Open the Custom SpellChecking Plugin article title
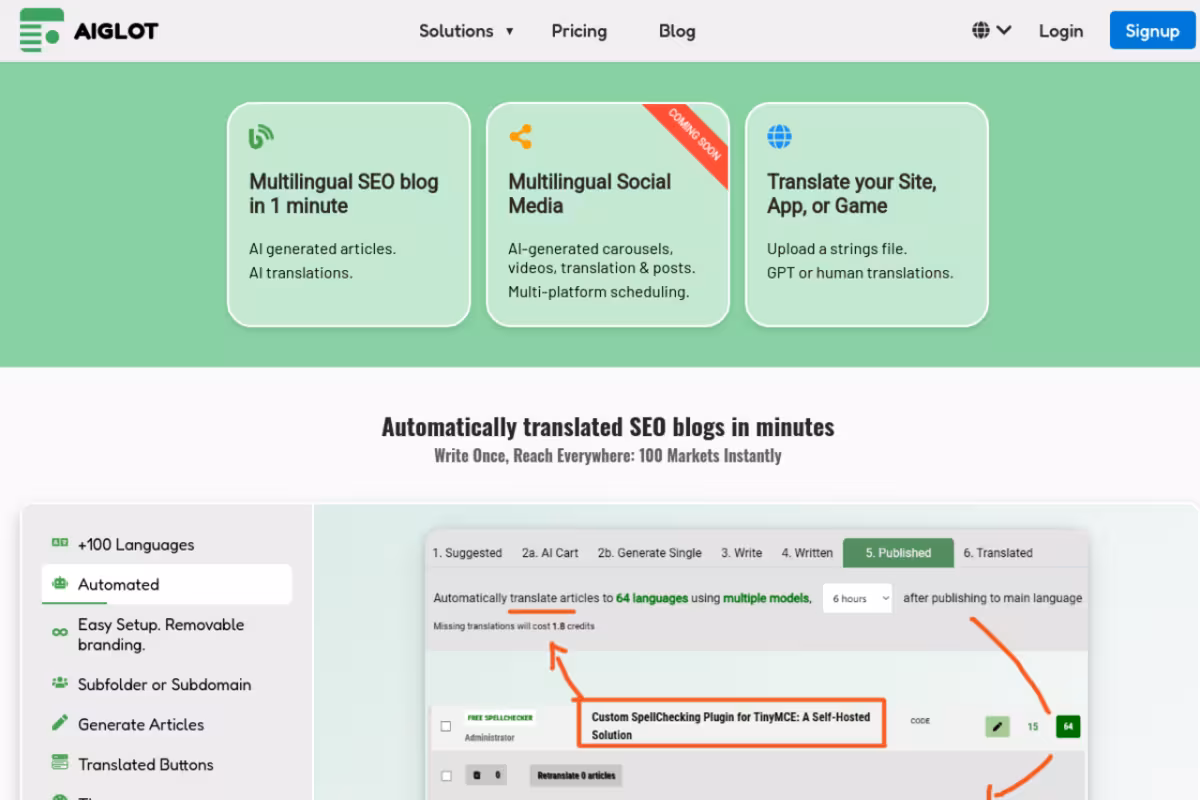Screen dimensions: 1200x800 tap(731, 725)
